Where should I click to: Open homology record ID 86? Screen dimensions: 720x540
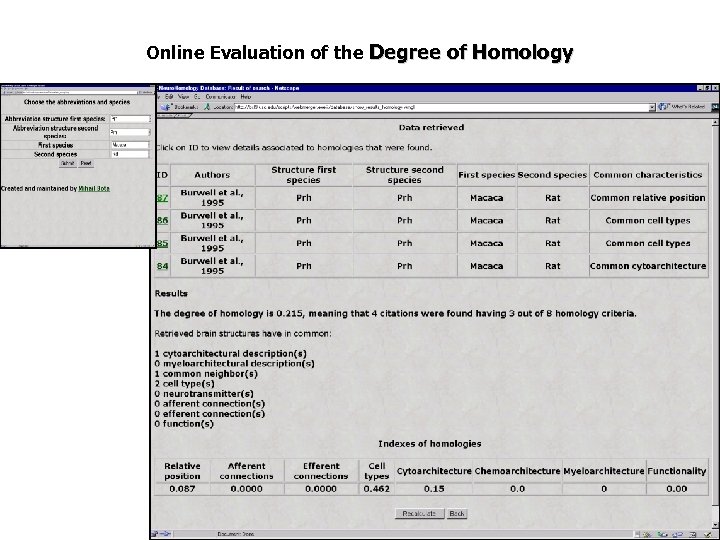click(x=162, y=220)
